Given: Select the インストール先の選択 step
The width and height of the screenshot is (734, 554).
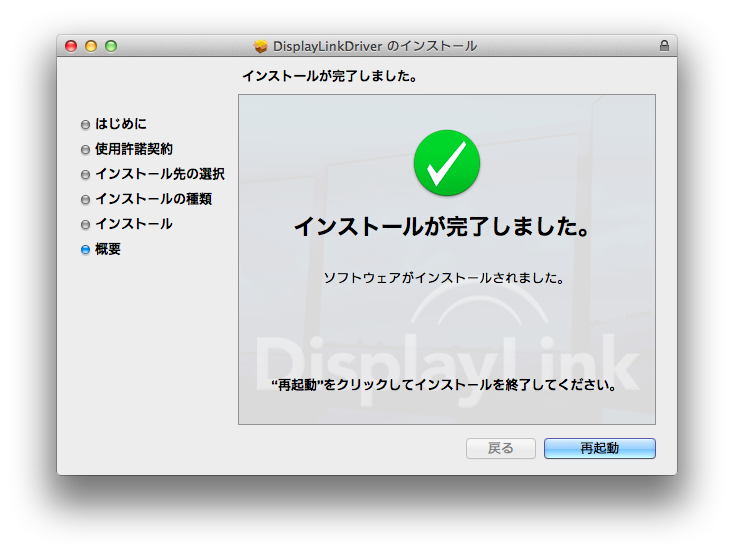Looking at the screenshot, I should (160, 174).
